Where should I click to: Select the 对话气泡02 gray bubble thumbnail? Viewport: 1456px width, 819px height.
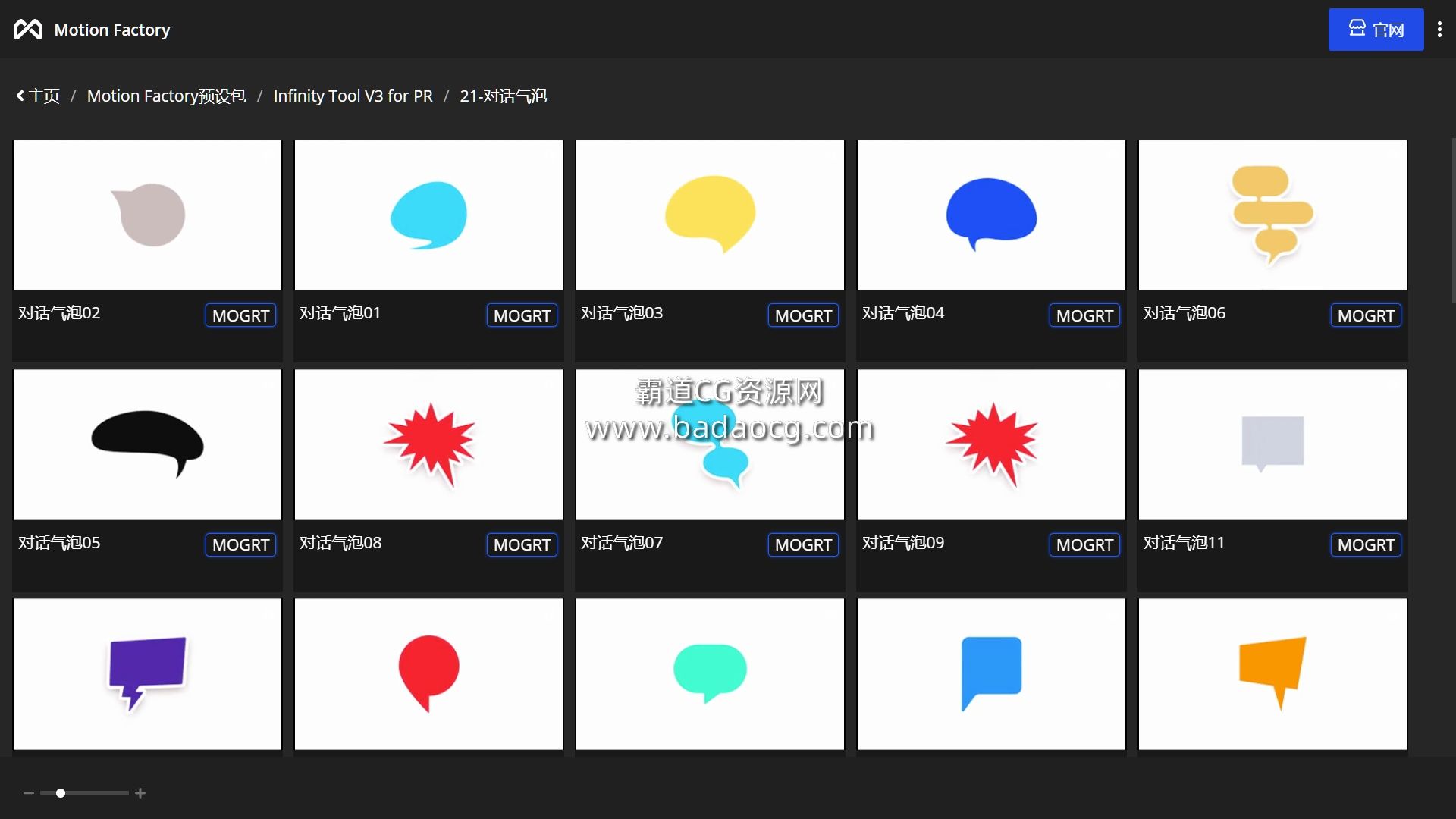(x=147, y=215)
